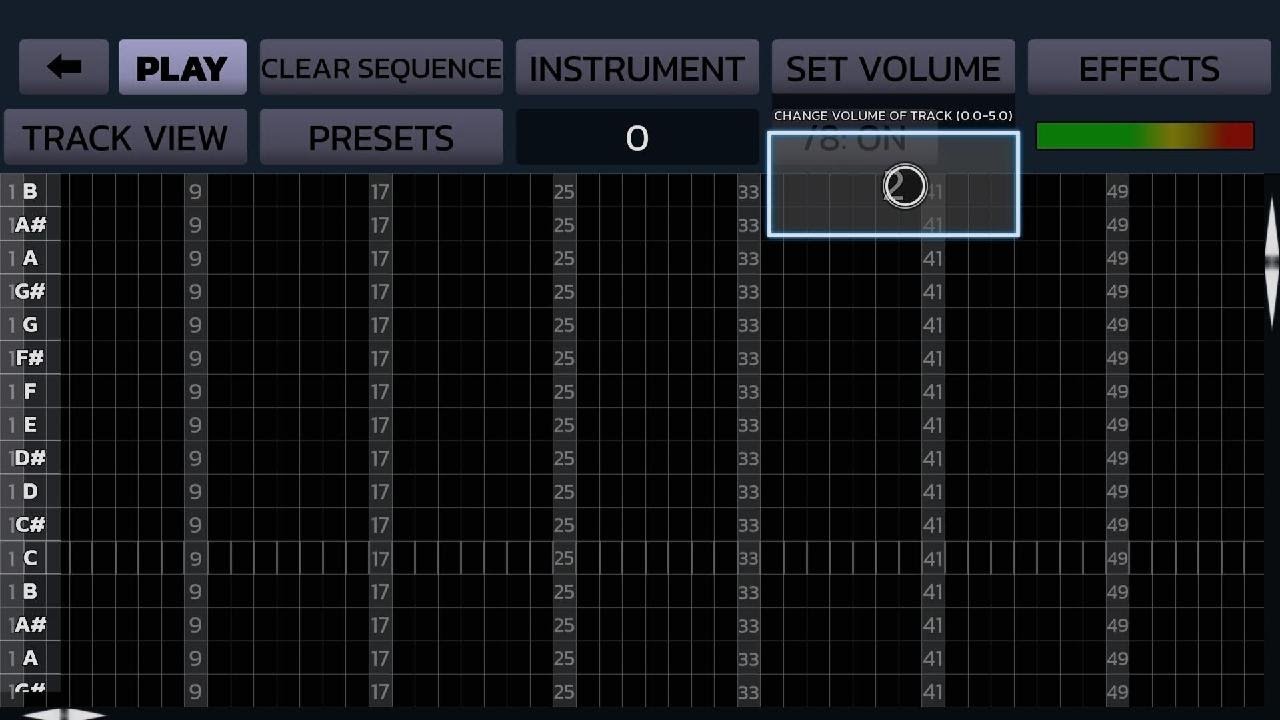This screenshot has height=720, width=1280.
Task: Tap the E note key label
Action: coord(30,425)
